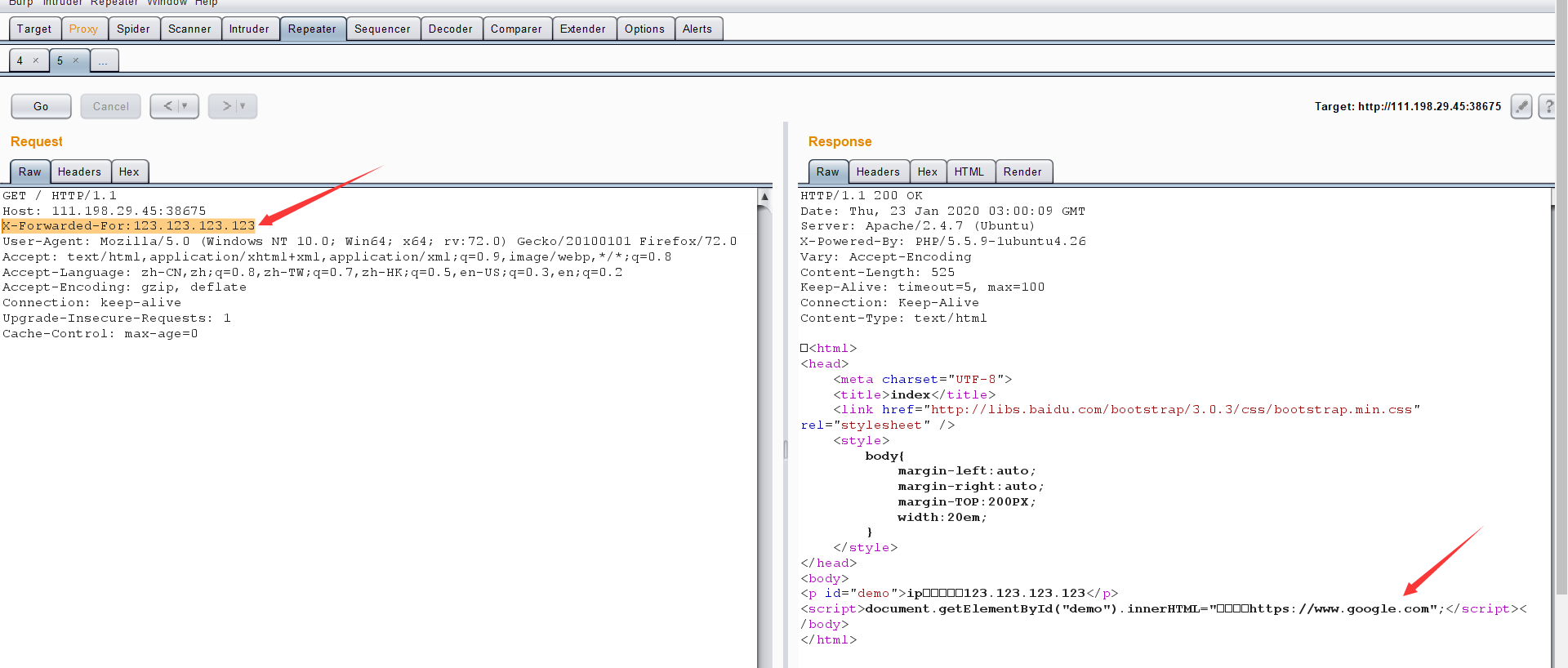Open the Sequencer tab
This screenshot has height=668, width=1568.
click(x=382, y=29)
